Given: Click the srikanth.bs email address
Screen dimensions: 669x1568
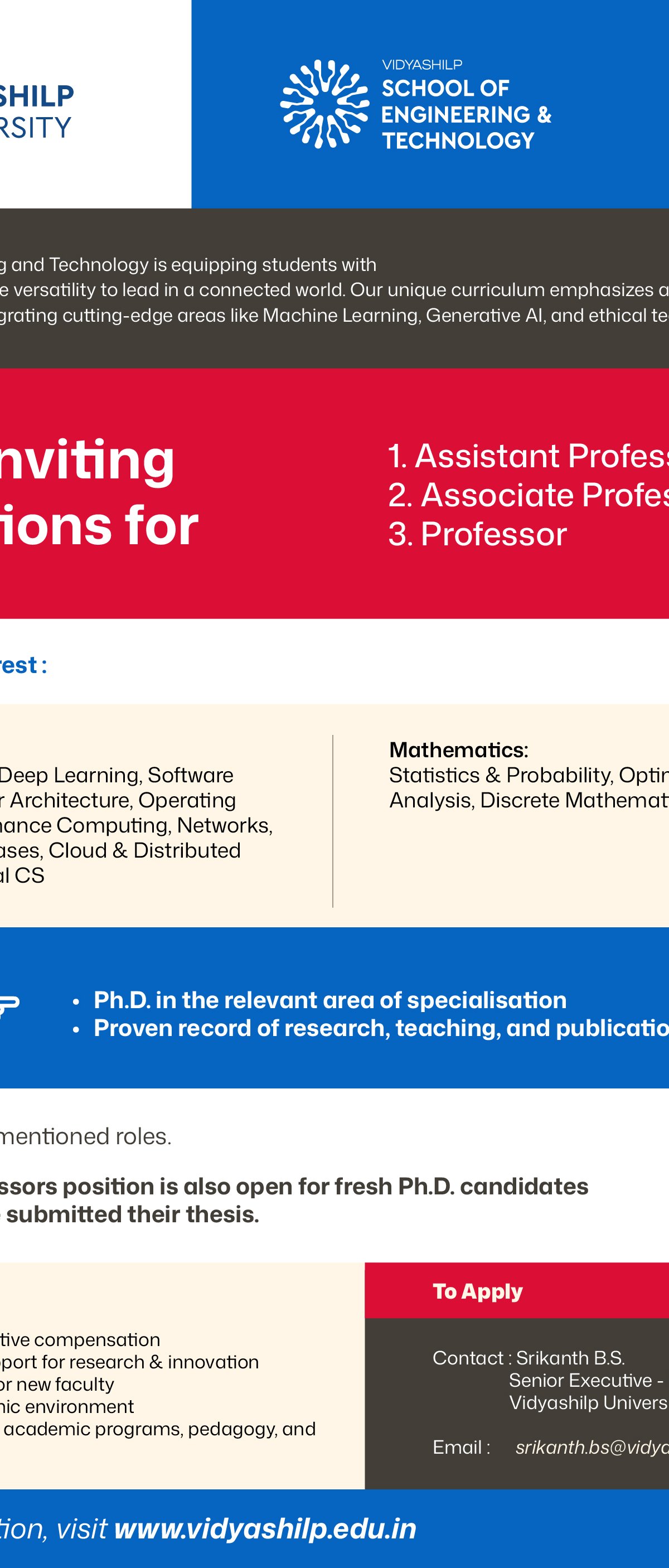Looking at the screenshot, I should click(592, 1447).
